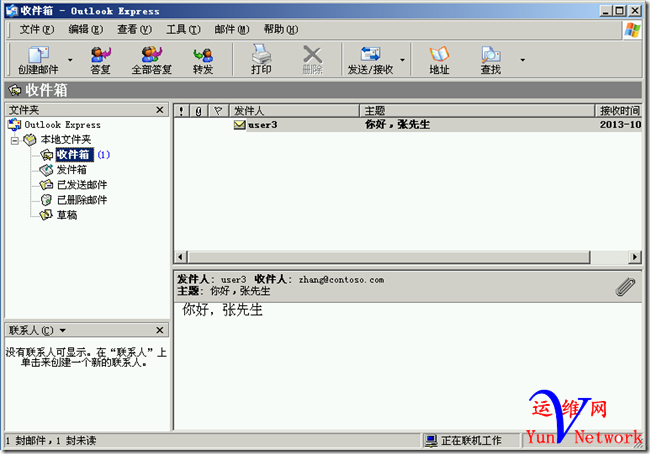
Task: Select the 收件箱 folder in tree
Action: tap(73, 155)
